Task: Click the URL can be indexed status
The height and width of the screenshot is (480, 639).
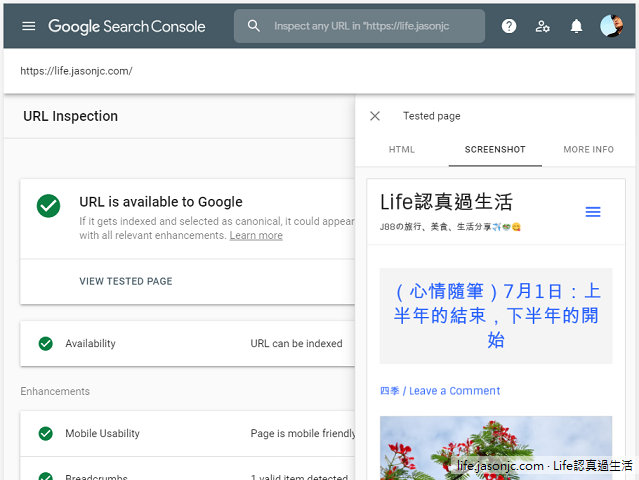Action: coord(296,343)
